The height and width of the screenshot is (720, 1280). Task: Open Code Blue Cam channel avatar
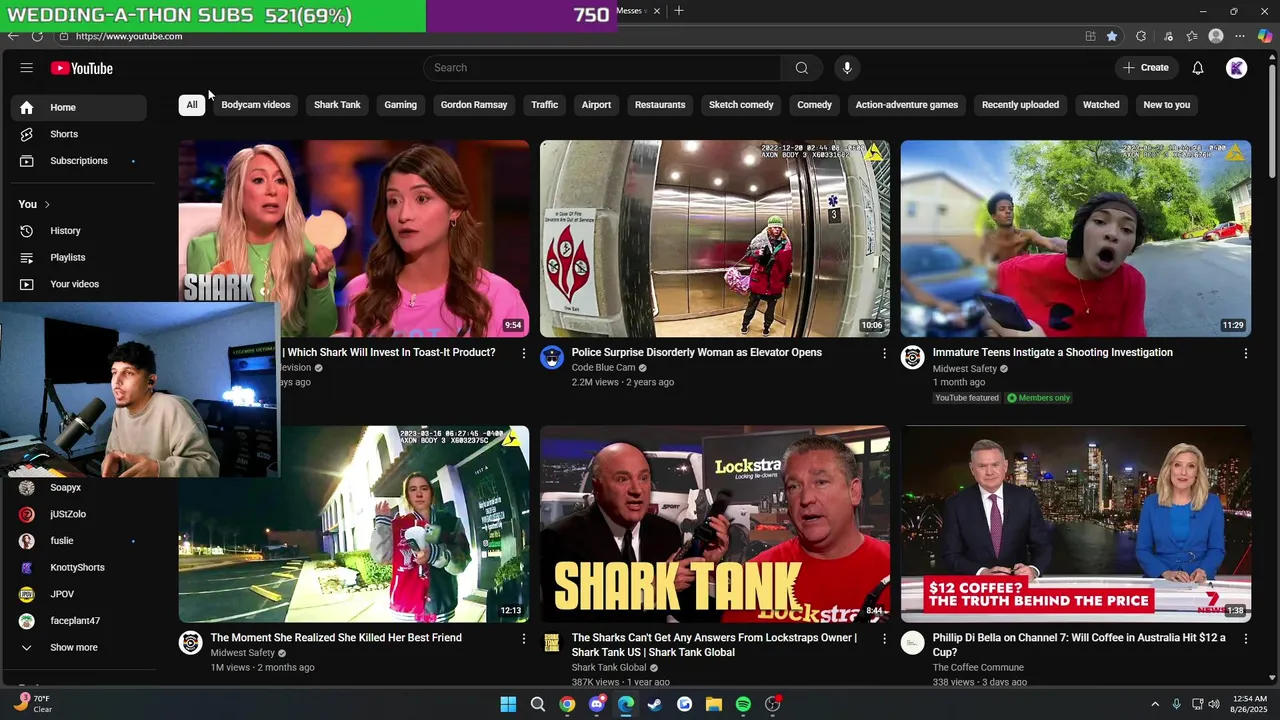(552, 358)
